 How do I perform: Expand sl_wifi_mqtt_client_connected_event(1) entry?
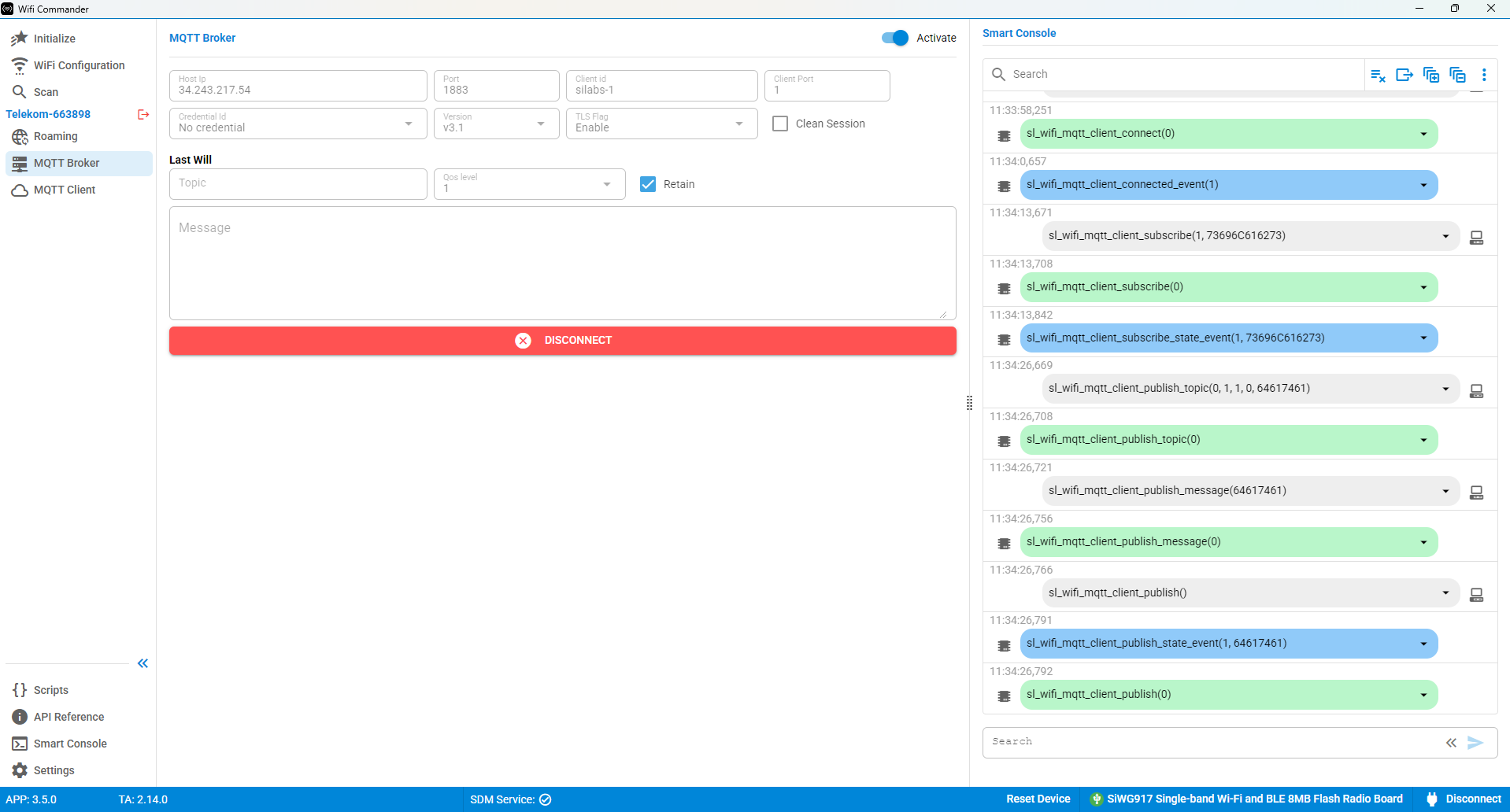tap(1423, 185)
